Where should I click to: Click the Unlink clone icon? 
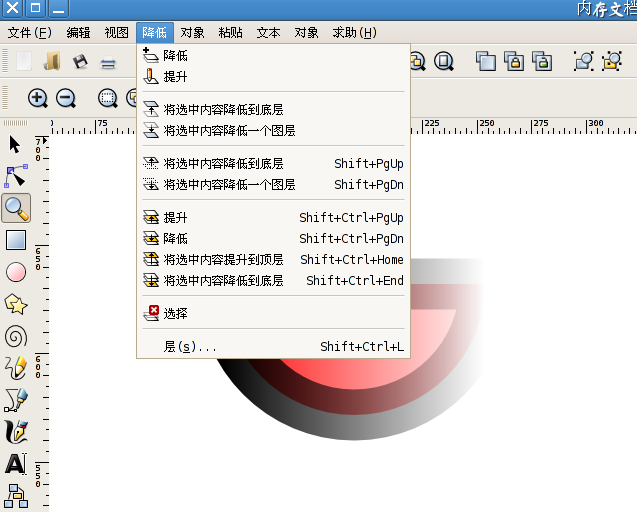542,61
